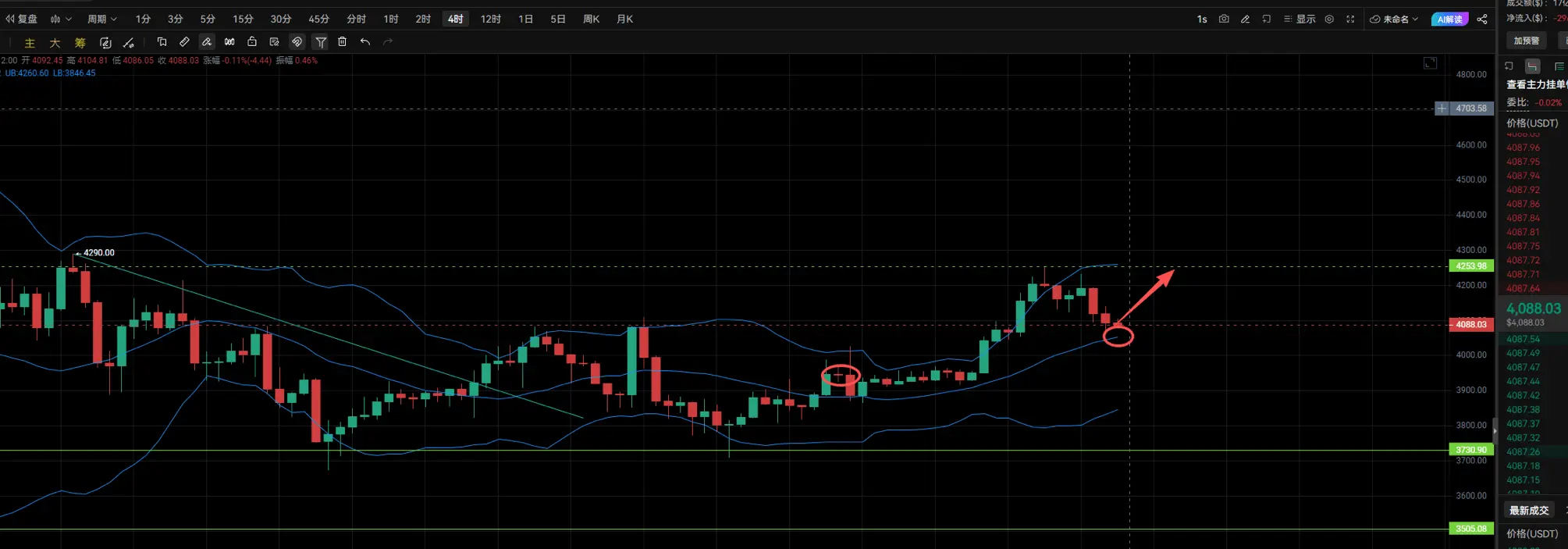Open the 最新成交 recent trades tab
1568x549 pixels.
coord(1528,510)
